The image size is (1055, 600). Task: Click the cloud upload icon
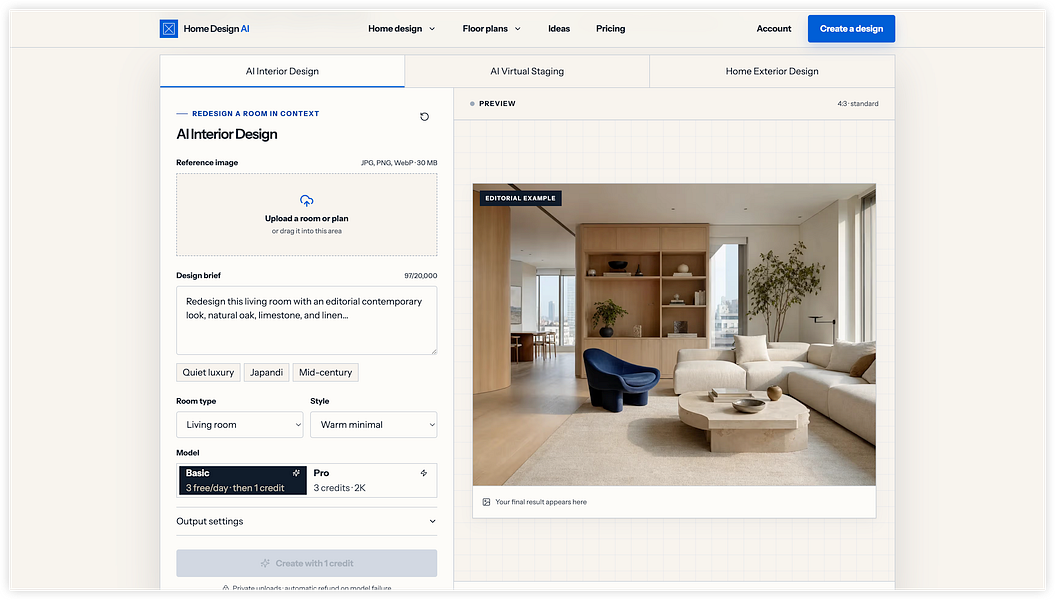click(x=307, y=200)
